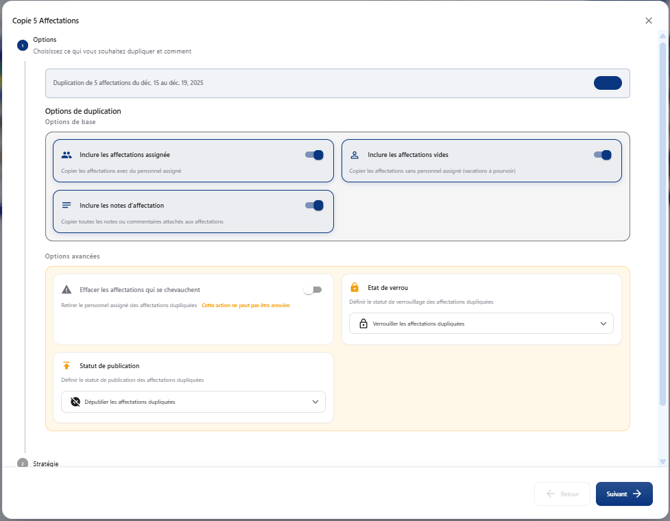Viewport: 670px width, 521px height.
Task: Click the Statut de publication icon
Action: [67, 366]
